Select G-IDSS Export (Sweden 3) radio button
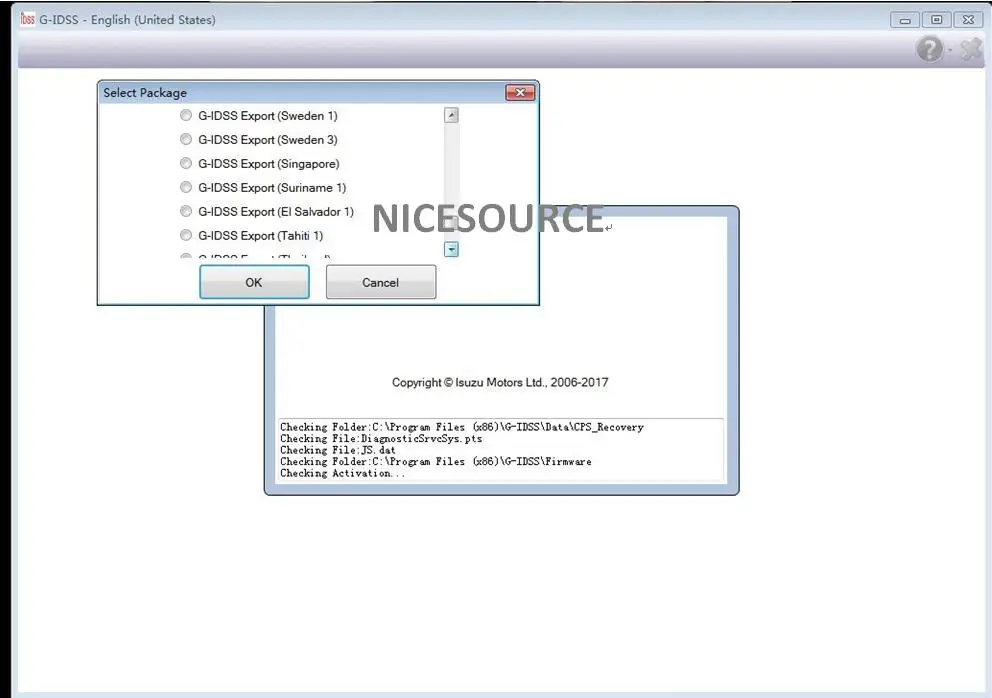The width and height of the screenshot is (992, 698). coord(186,139)
